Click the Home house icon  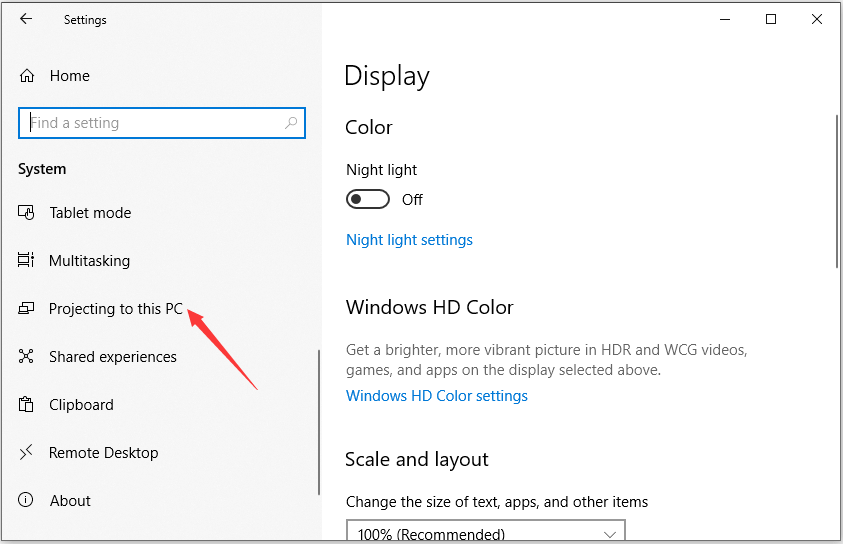(27, 76)
